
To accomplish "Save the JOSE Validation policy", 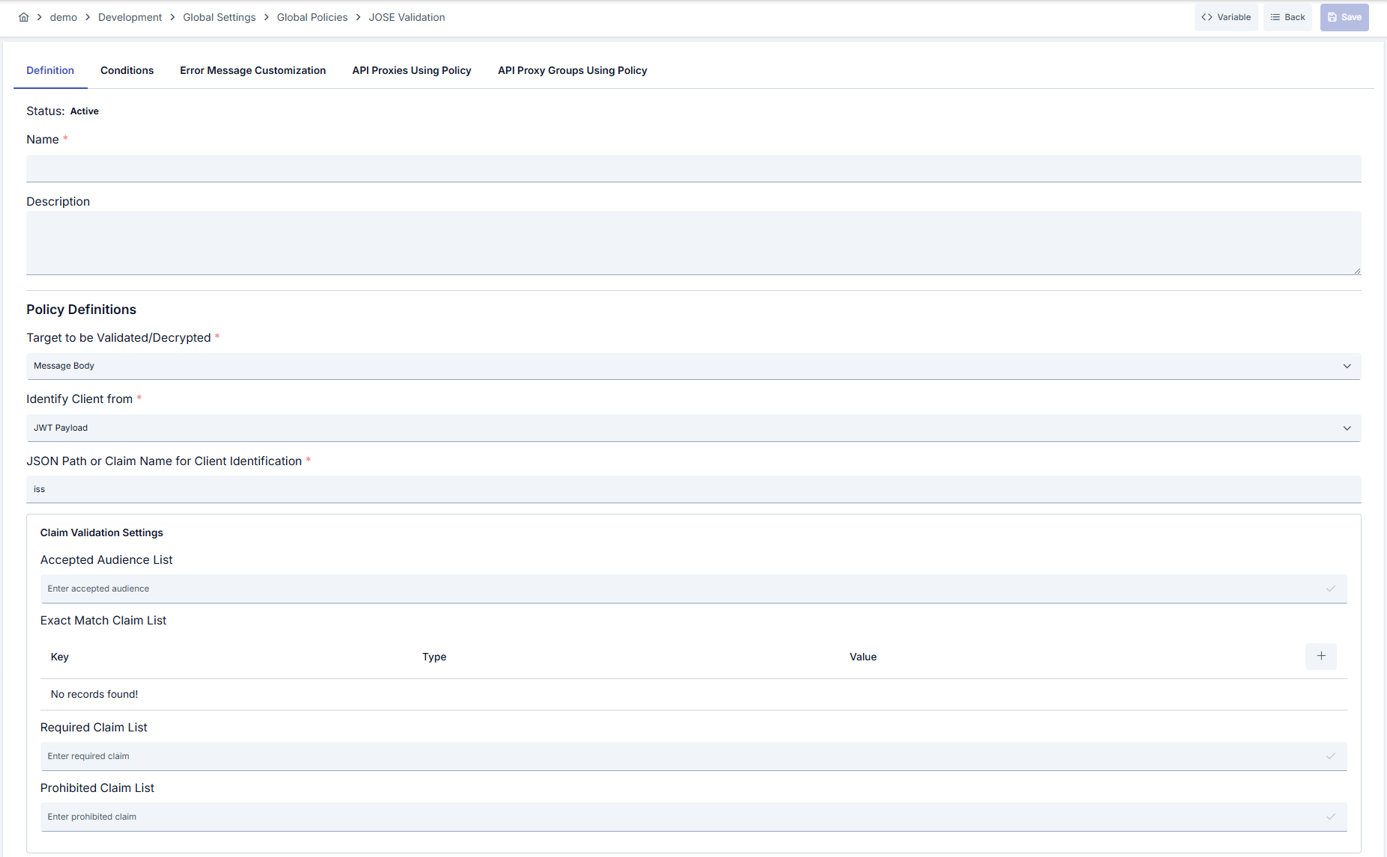I will (1344, 17).
